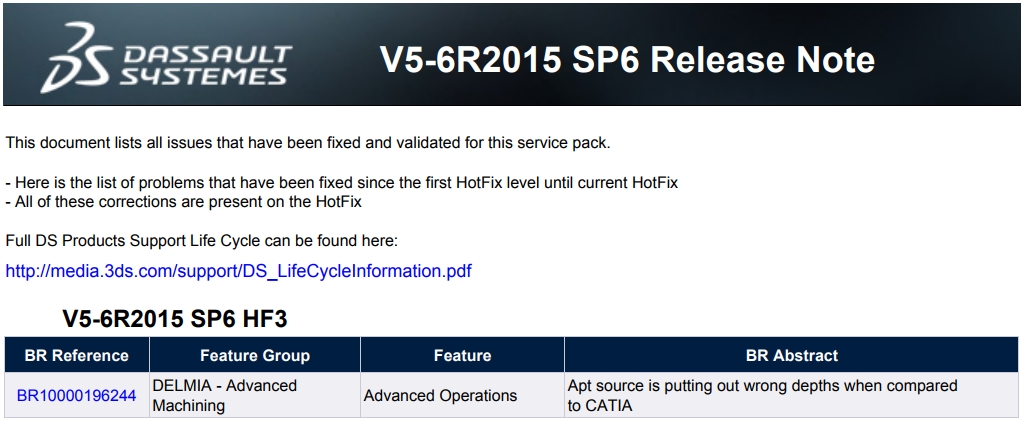Click the V5-6R2015 SP6 HF3 heading

pyautogui.click(x=175, y=319)
